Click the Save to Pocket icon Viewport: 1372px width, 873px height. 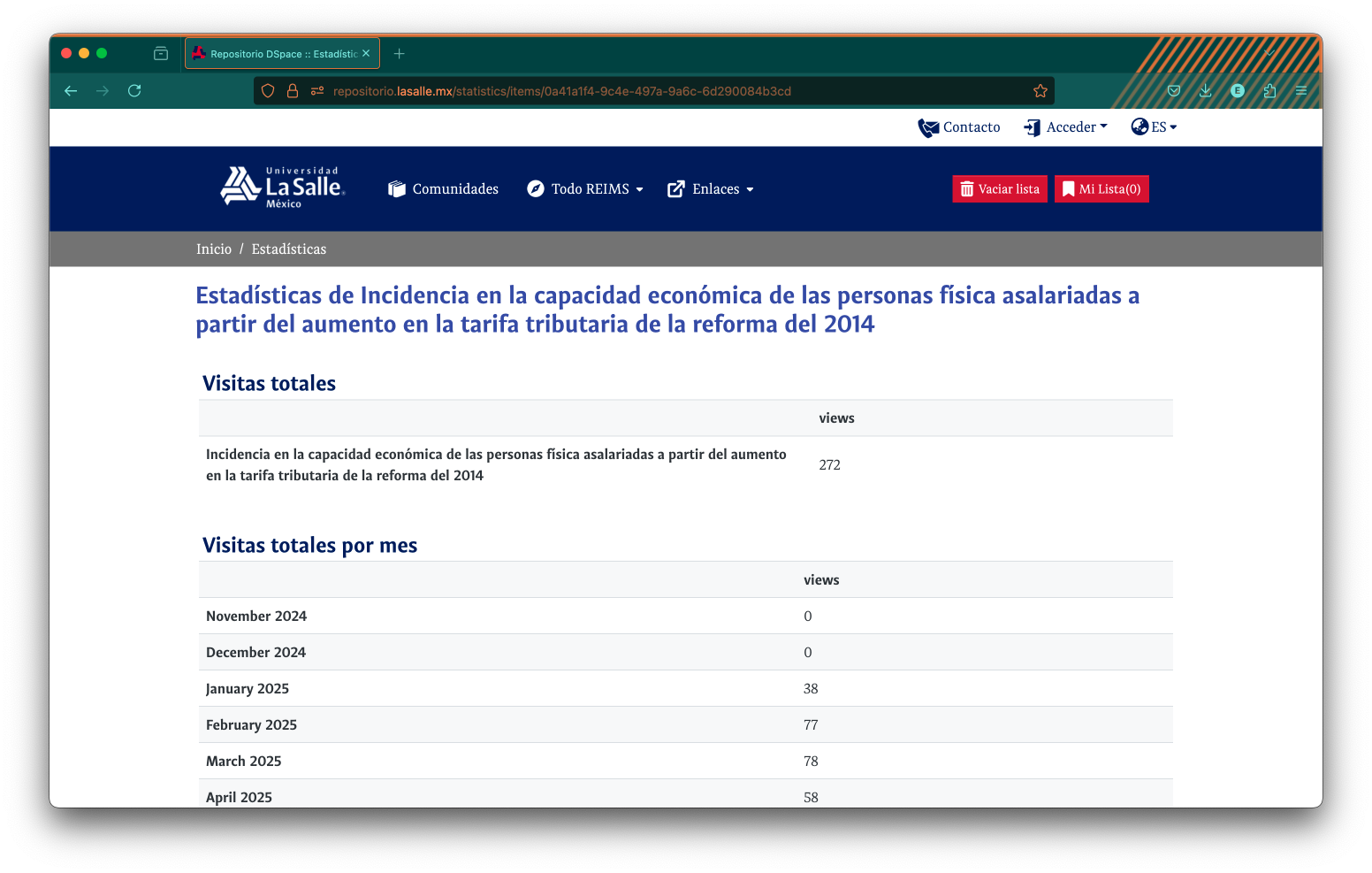pyautogui.click(x=1174, y=91)
